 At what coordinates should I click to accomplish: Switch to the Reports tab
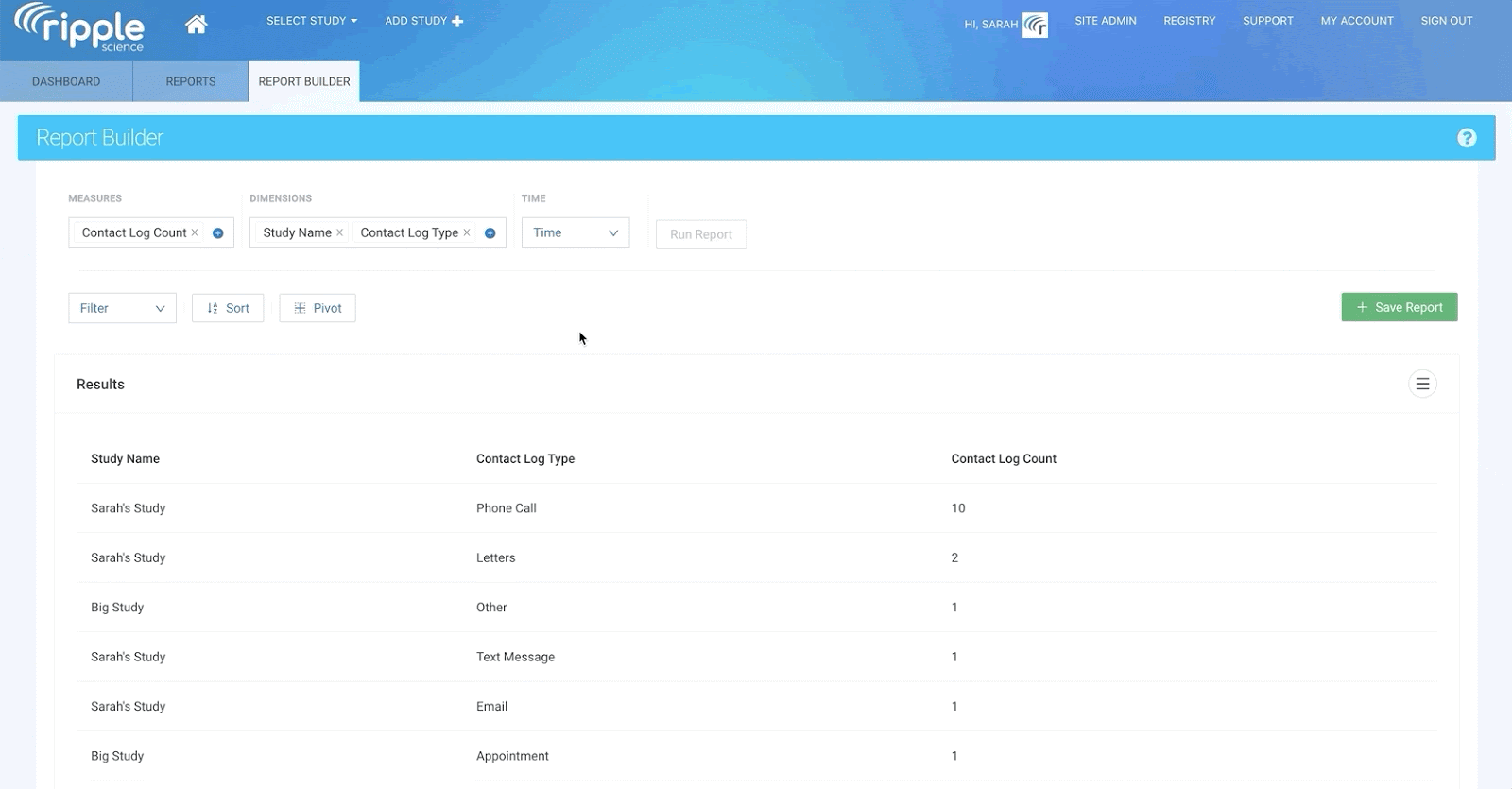tap(190, 81)
